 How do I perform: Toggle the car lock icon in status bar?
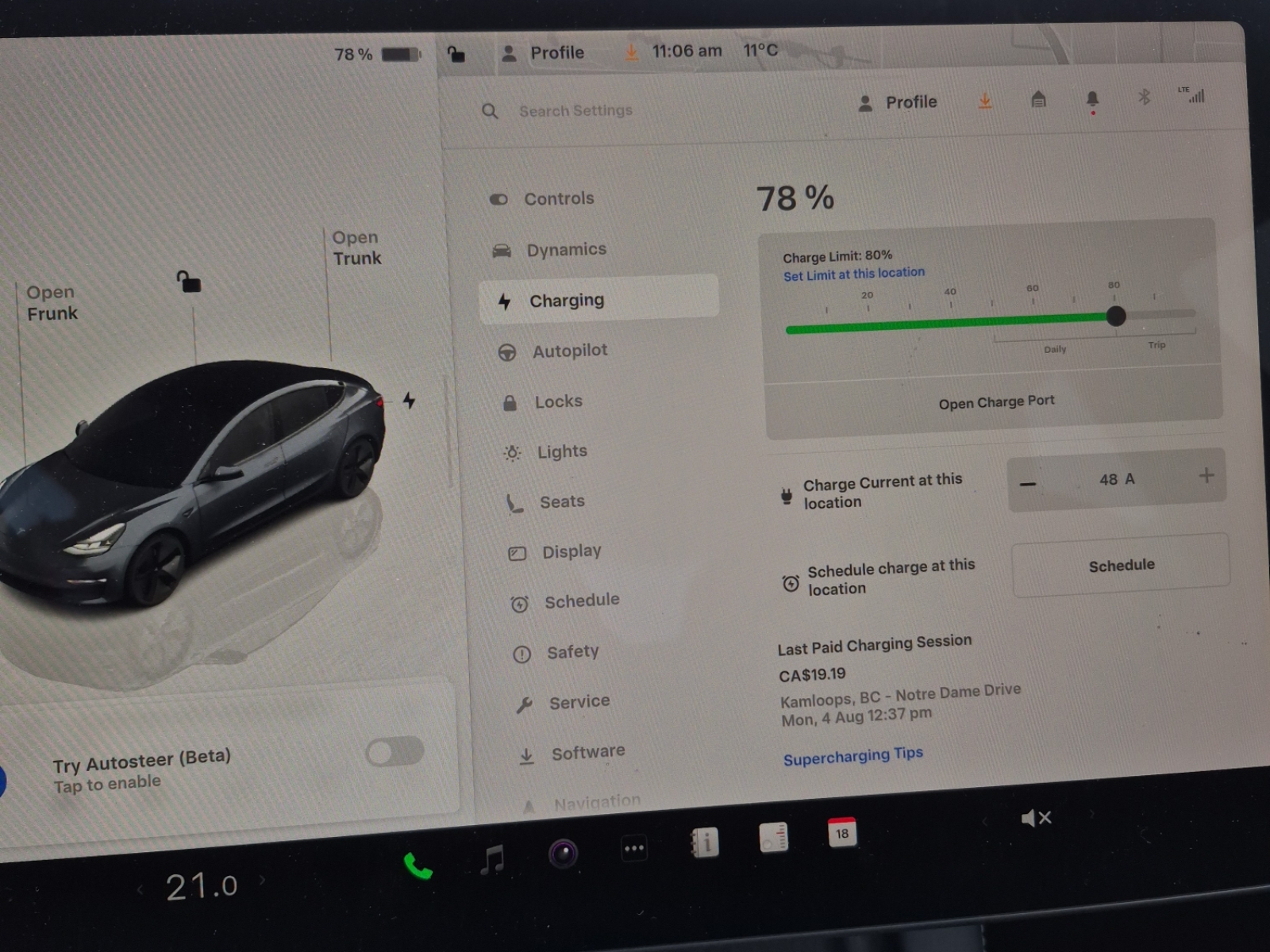pyautogui.click(x=456, y=54)
